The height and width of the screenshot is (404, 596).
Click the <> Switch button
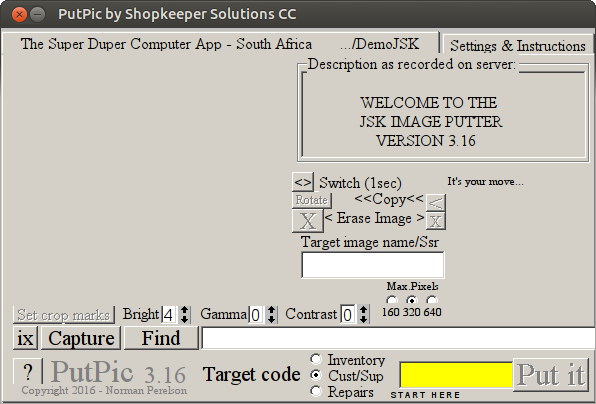pos(303,182)
